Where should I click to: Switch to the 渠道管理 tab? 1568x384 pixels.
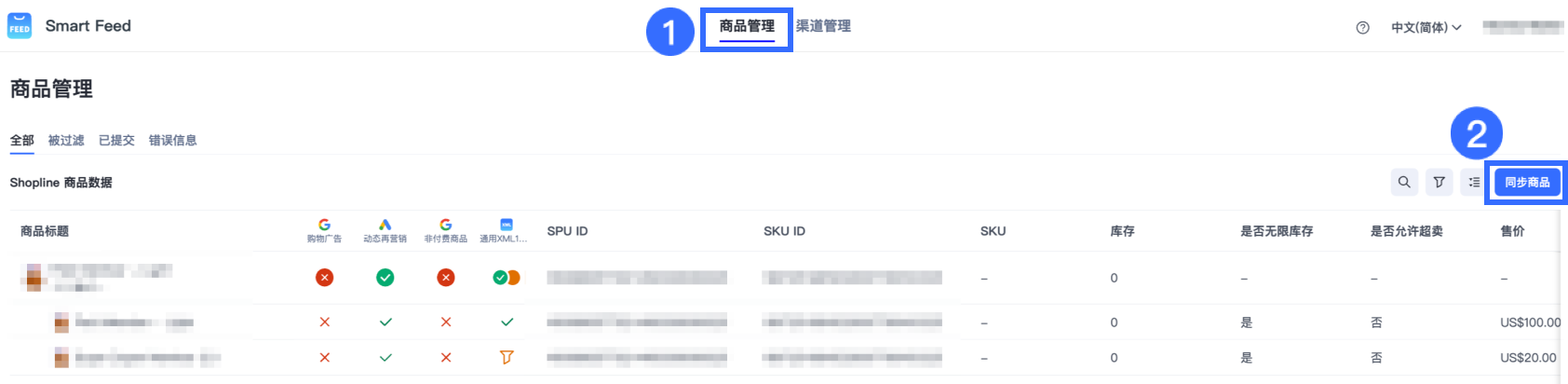pyautogui.click(x=823, y=26)
